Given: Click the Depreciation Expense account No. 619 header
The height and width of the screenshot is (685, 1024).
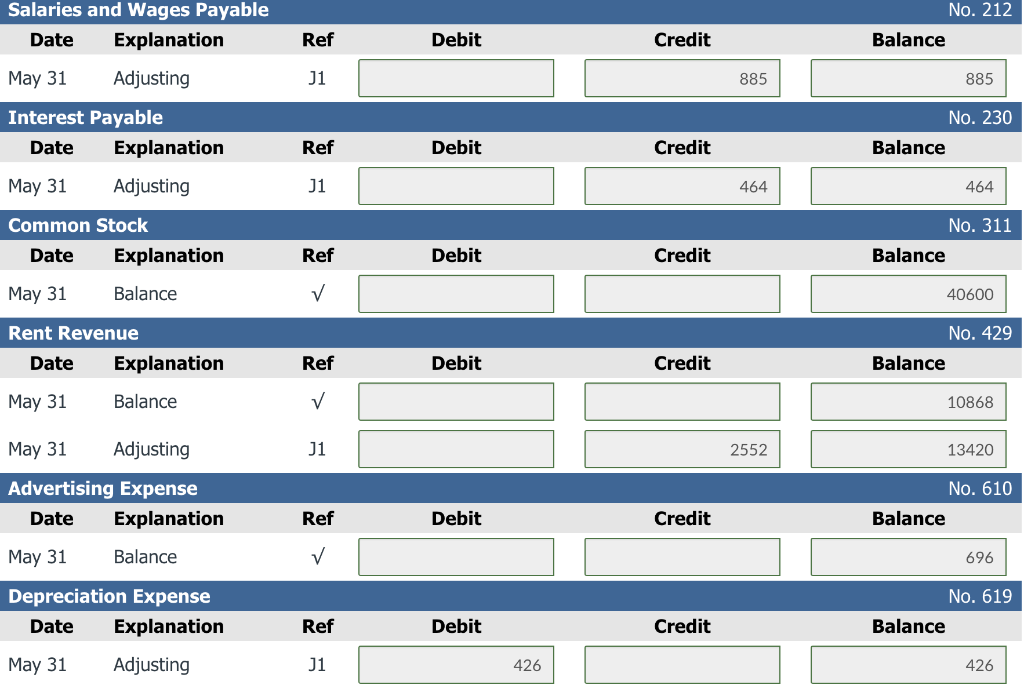Looking at the screenshot, I should [x=512, y=596].
